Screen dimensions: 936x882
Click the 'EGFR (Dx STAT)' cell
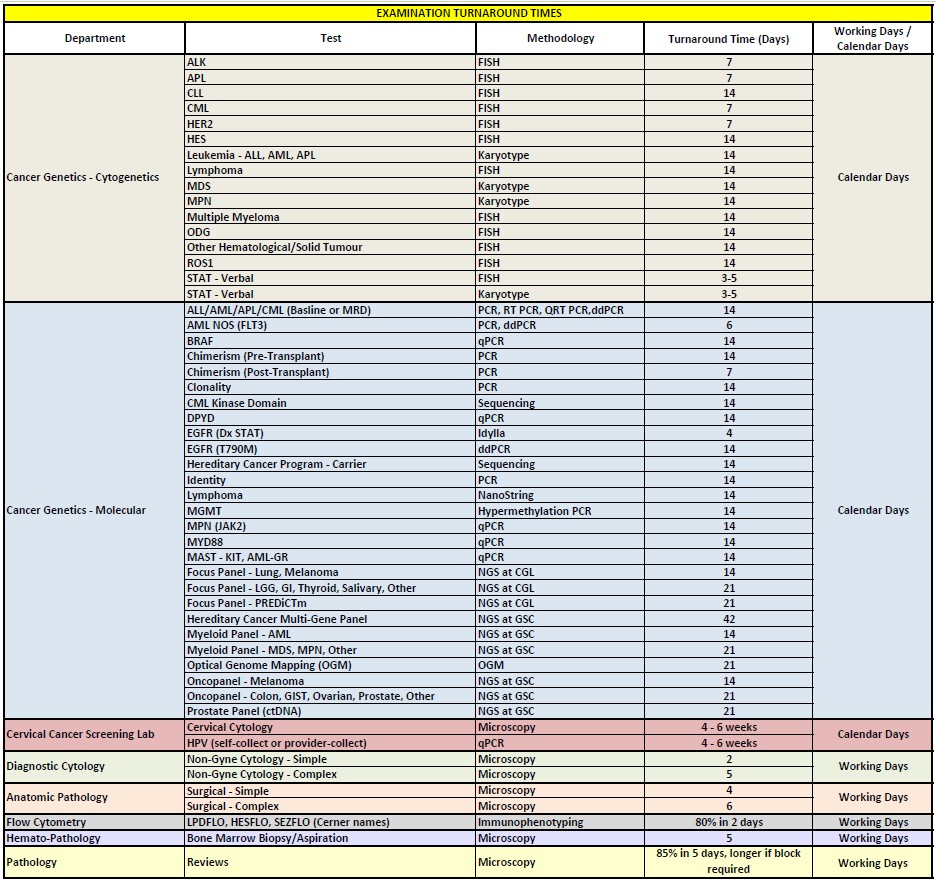pyautogui.click(x=330, y=433)
